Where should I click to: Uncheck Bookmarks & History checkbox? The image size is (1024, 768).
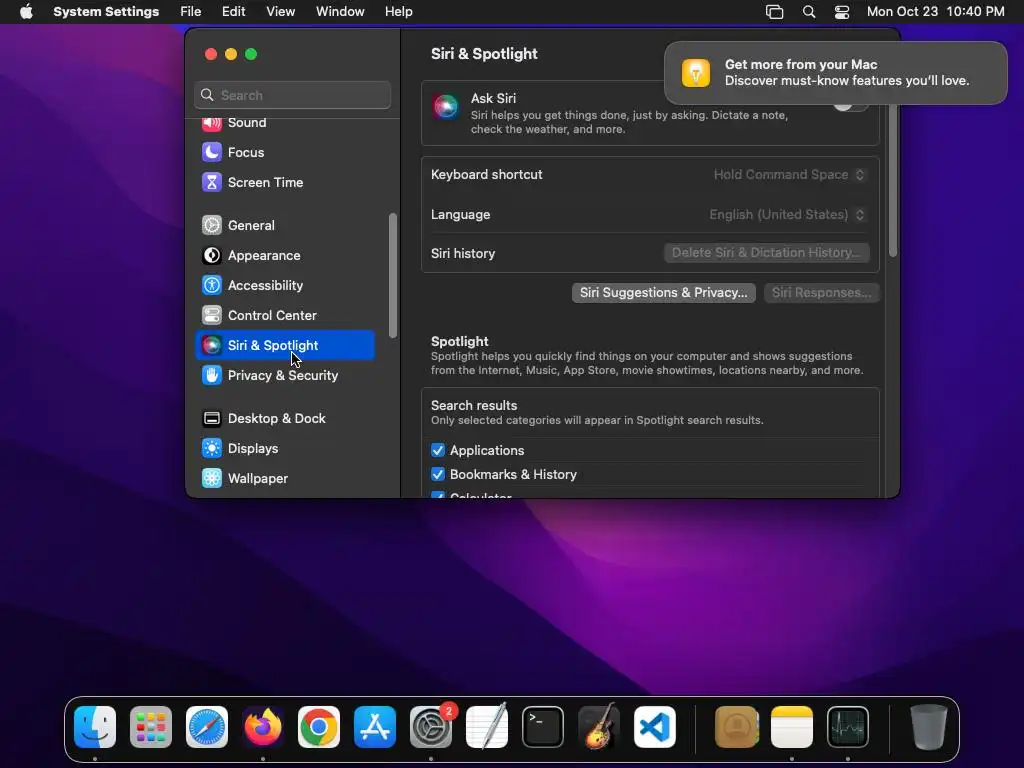point(438,475)
